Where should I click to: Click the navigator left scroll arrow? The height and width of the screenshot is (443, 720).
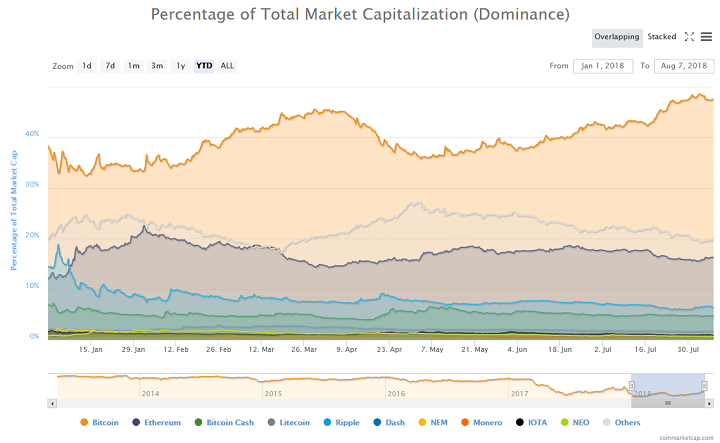(52, 404)
